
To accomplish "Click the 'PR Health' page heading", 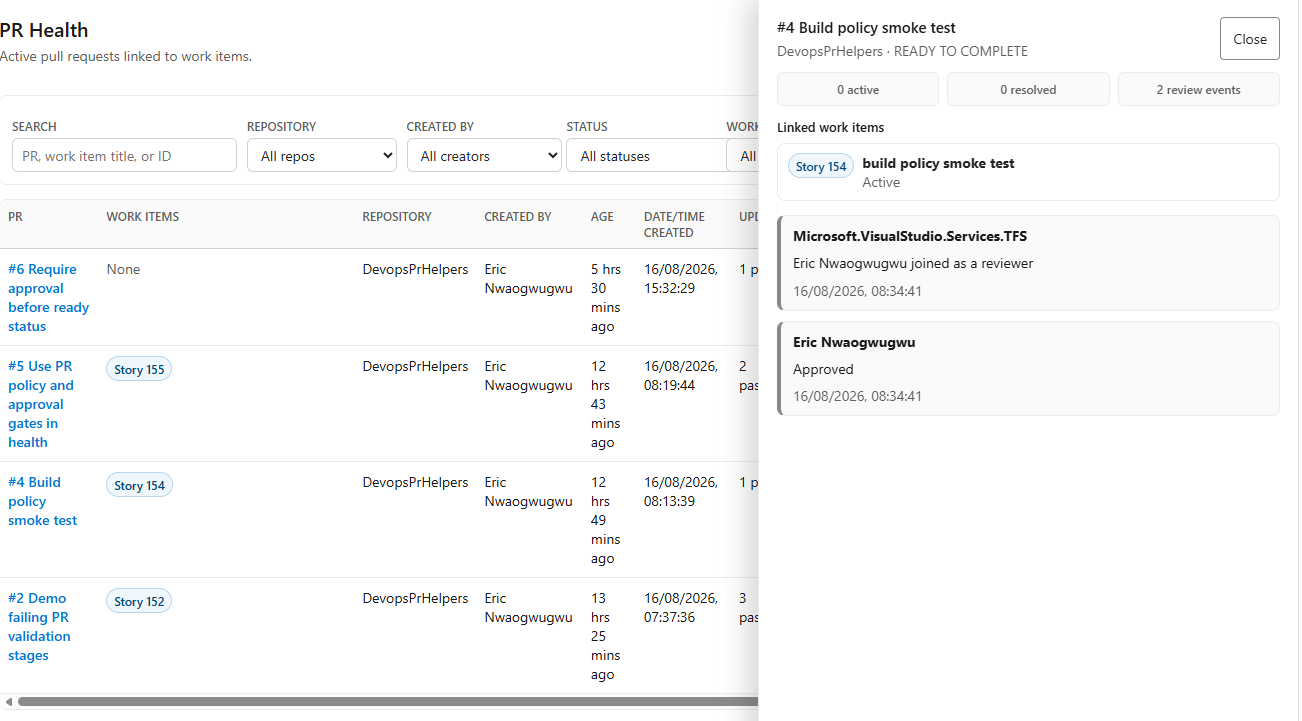I will (x=44, y=30).
